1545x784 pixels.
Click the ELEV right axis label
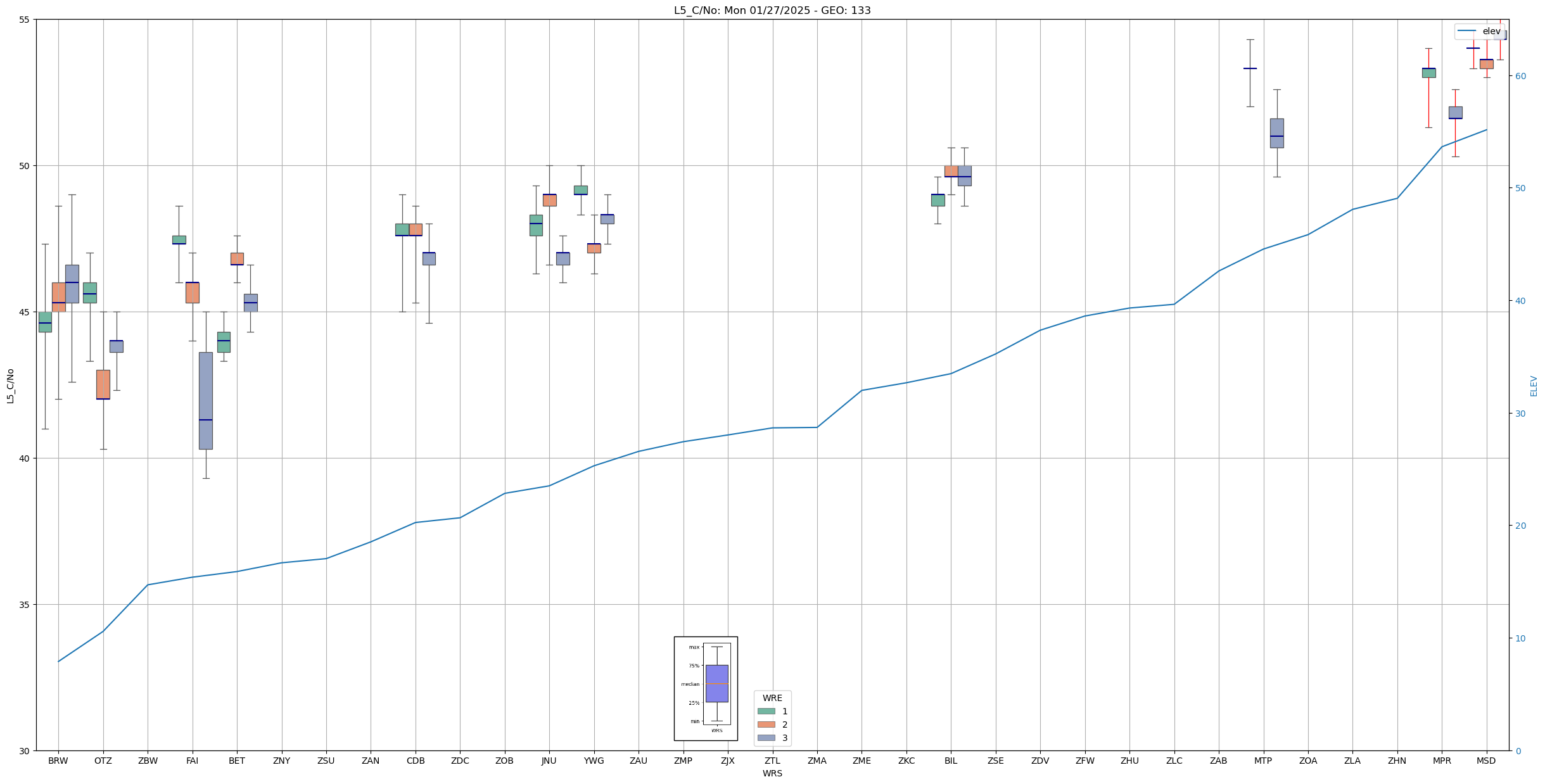[1534, 386]
